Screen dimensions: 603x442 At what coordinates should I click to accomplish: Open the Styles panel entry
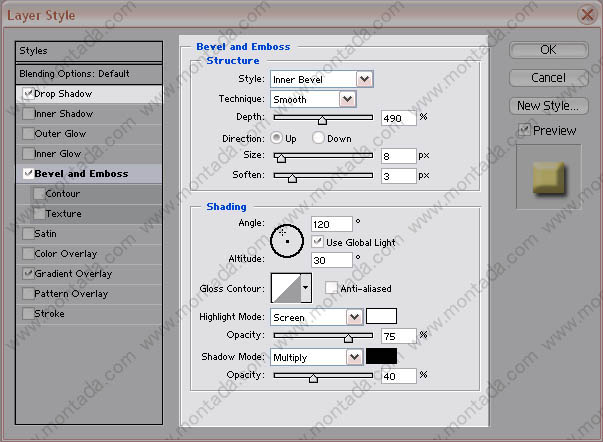click(x=89, y=51)
